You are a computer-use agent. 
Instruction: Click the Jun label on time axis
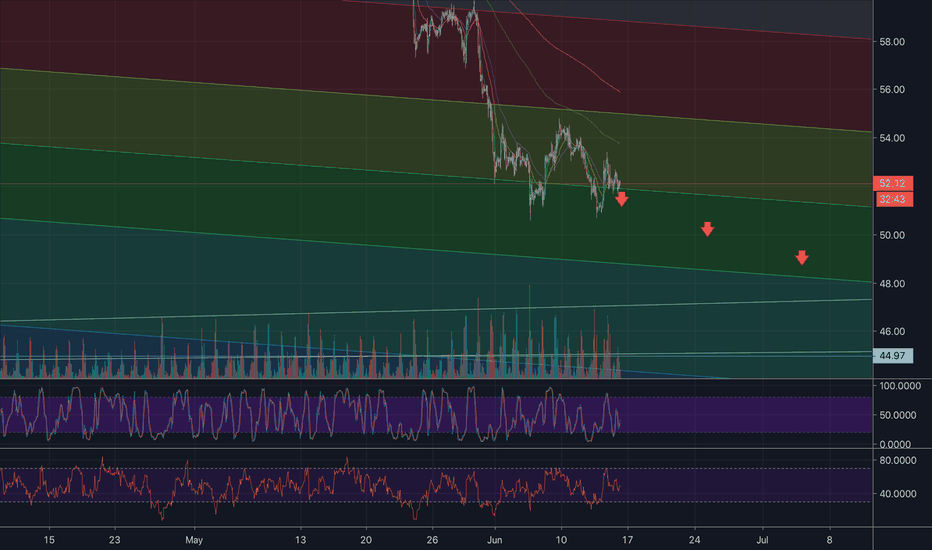click(495, 540)
